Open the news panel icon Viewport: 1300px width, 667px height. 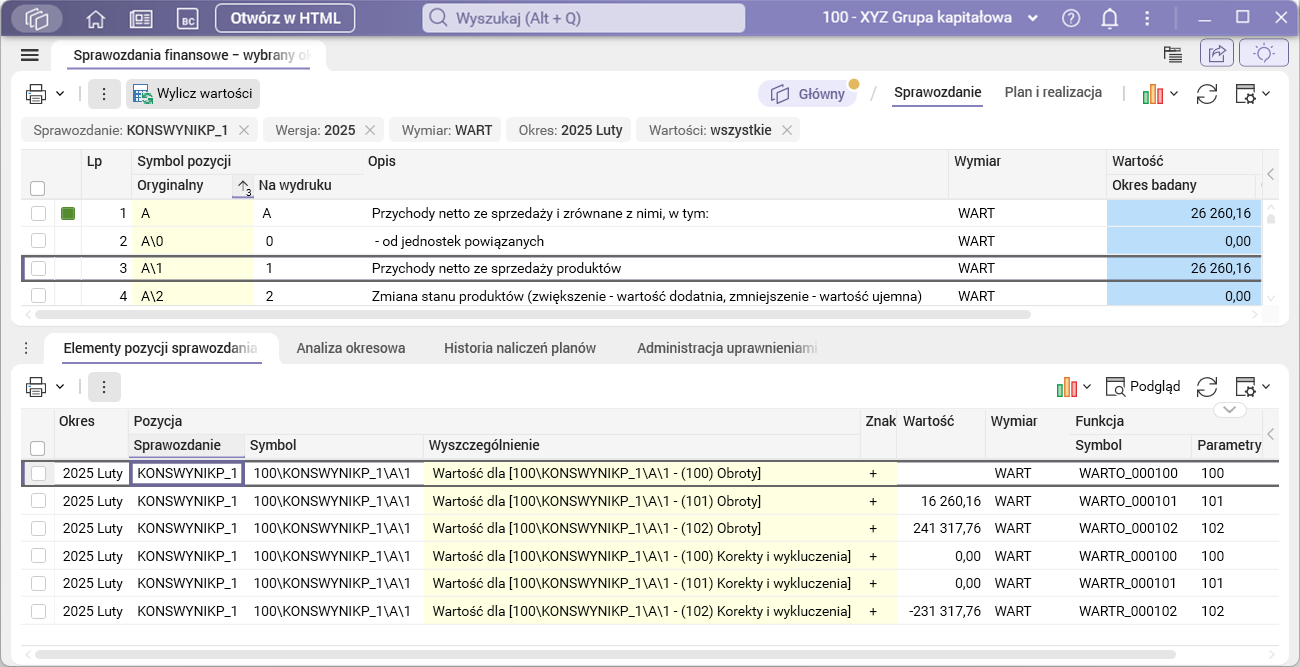point(141,18)
